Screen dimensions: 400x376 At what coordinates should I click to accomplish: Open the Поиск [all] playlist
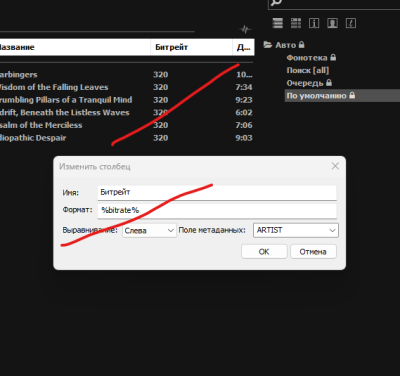tap(308, 70)
